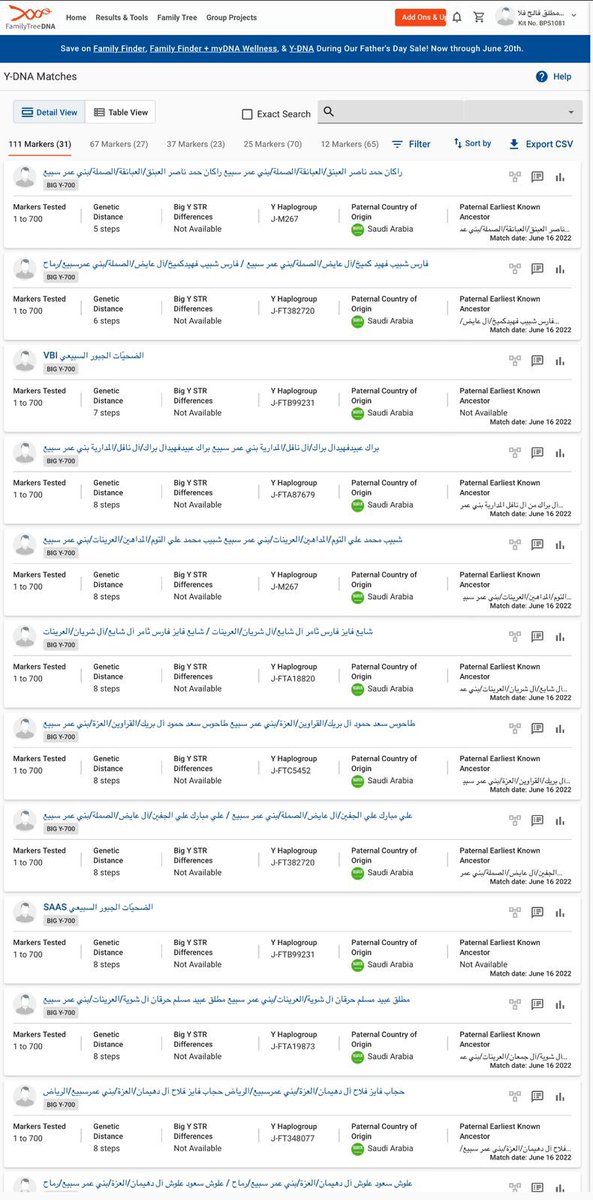Open the notifications bell icon
The width and height of the screenshot is (593, 1200).
pyautogui.click(x=456, y=17)
